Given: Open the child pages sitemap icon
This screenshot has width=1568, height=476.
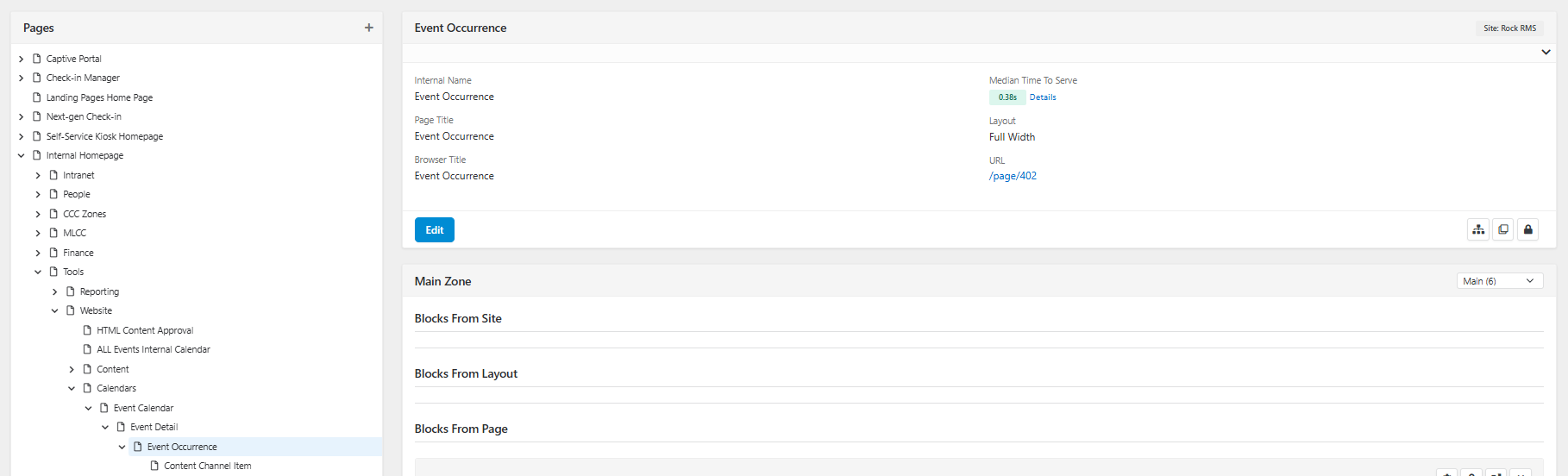Looking at the screenshot, I should [1478, 229].
